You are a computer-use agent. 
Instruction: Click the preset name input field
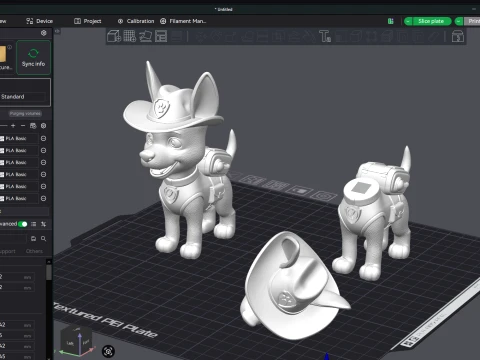(x=13, y=239)
